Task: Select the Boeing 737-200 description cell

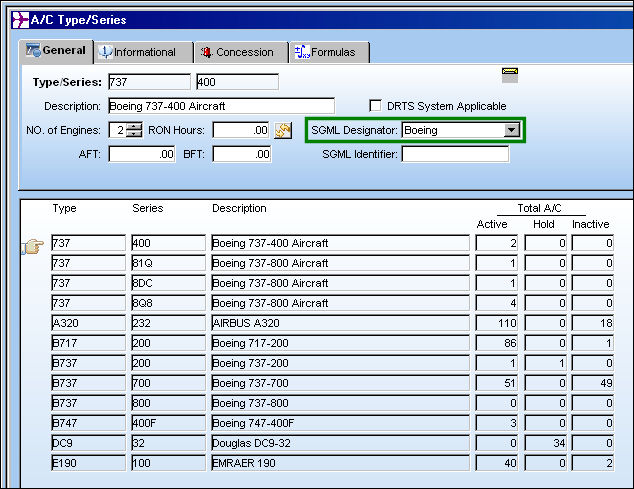Action: click(x=340, y=363)
